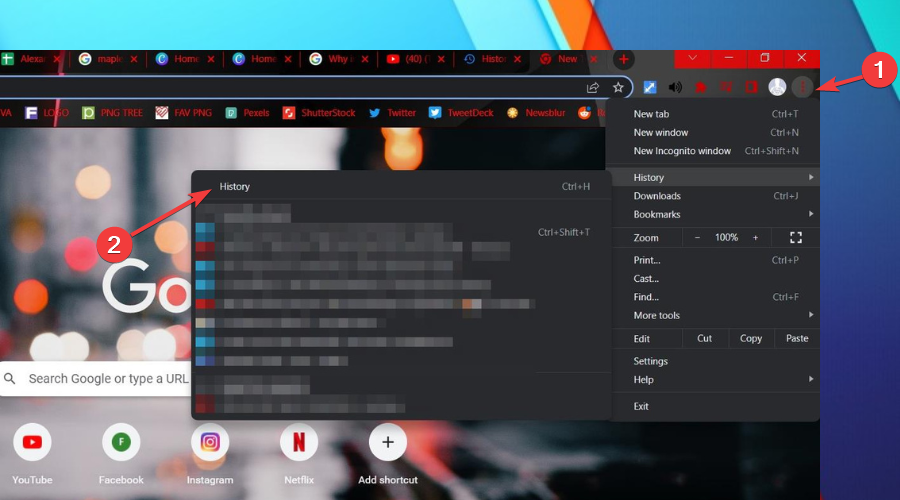Open the PNG TREE bookmark

point(112,113)
